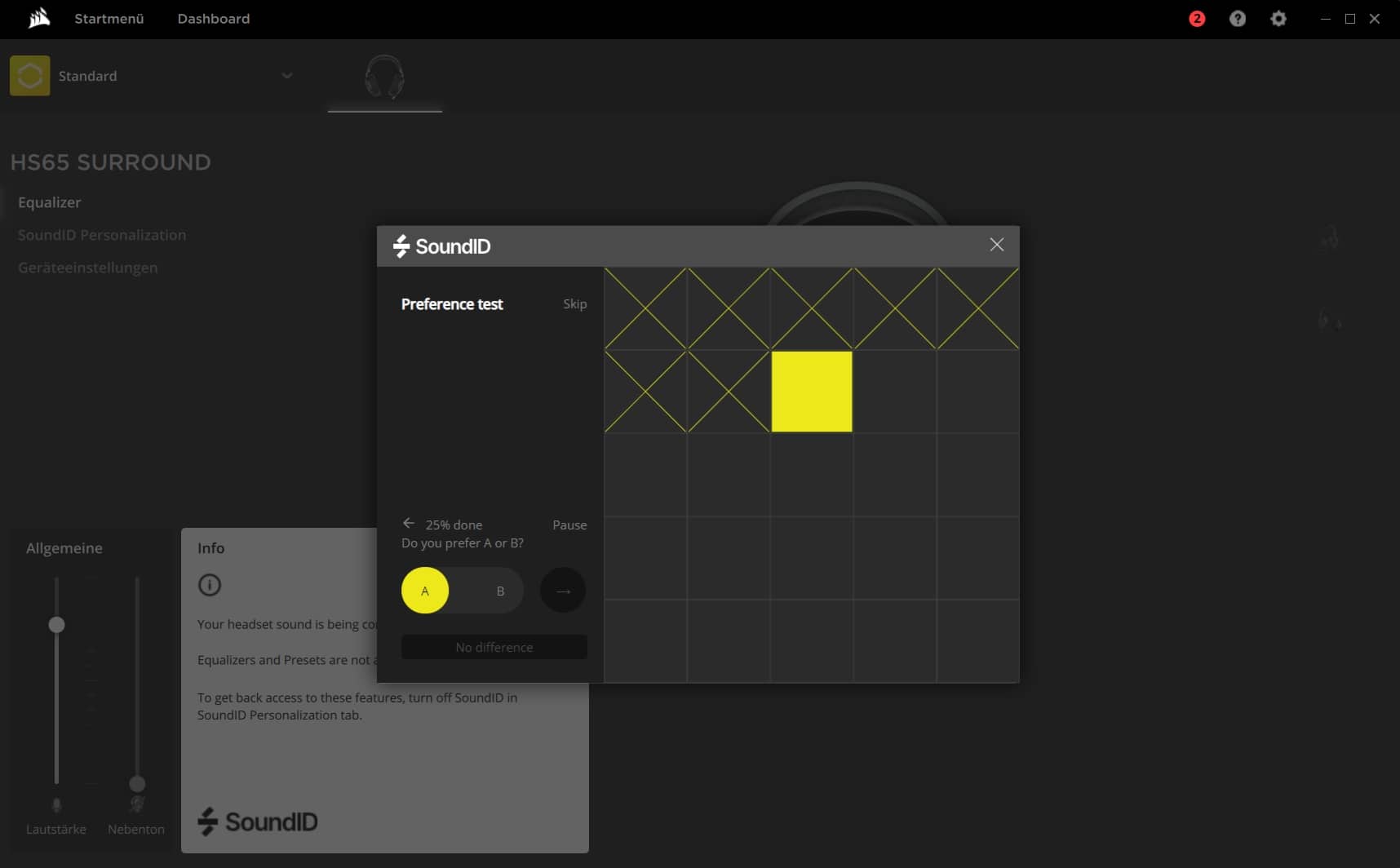Proceed with the next arrow button

[x=563, y=591]
